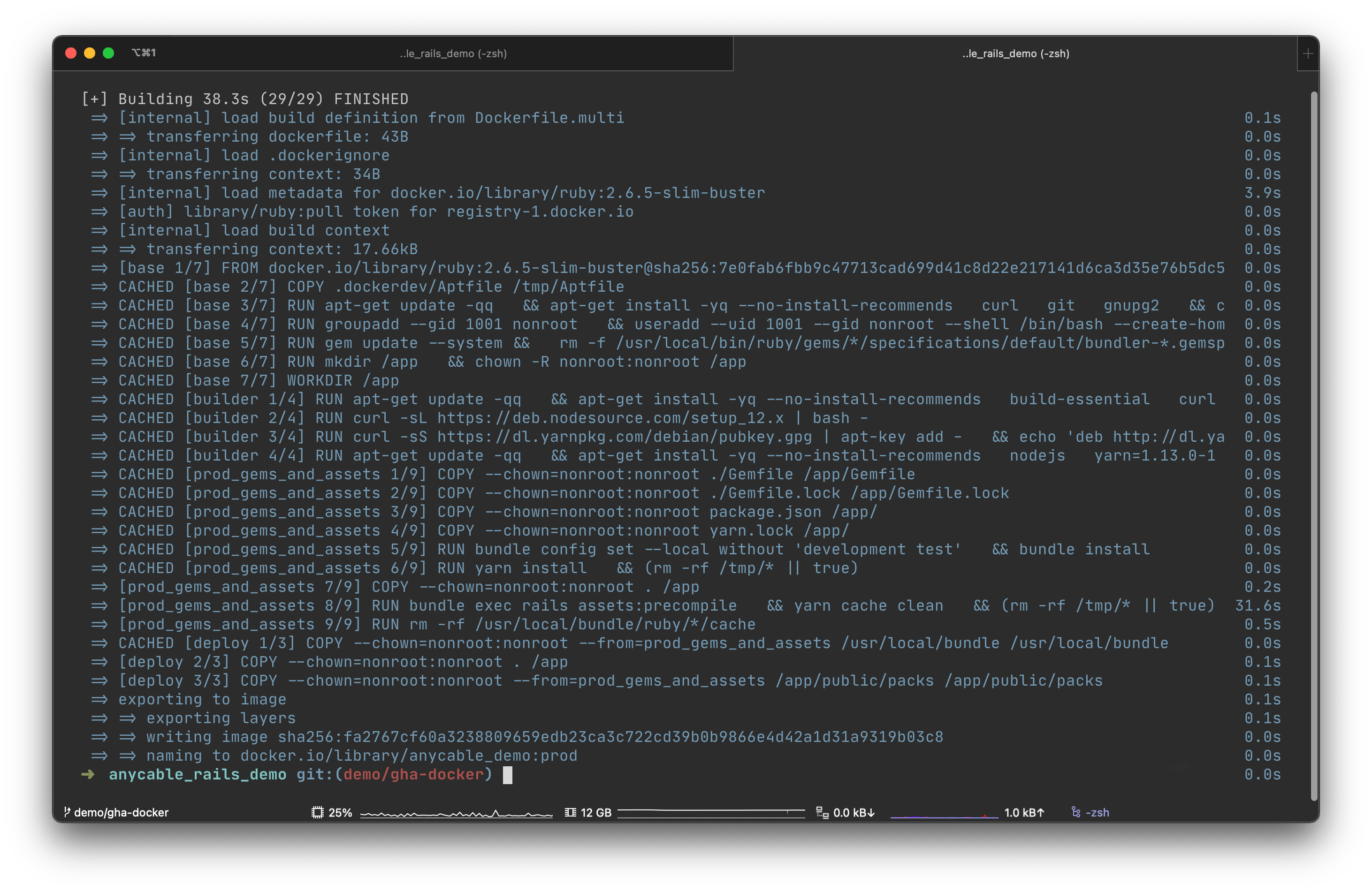Image resolution: width=1372 pixels, height=892 pixels.
Task: Toggle full screen with the green traffic light
Action: [108, 53]
